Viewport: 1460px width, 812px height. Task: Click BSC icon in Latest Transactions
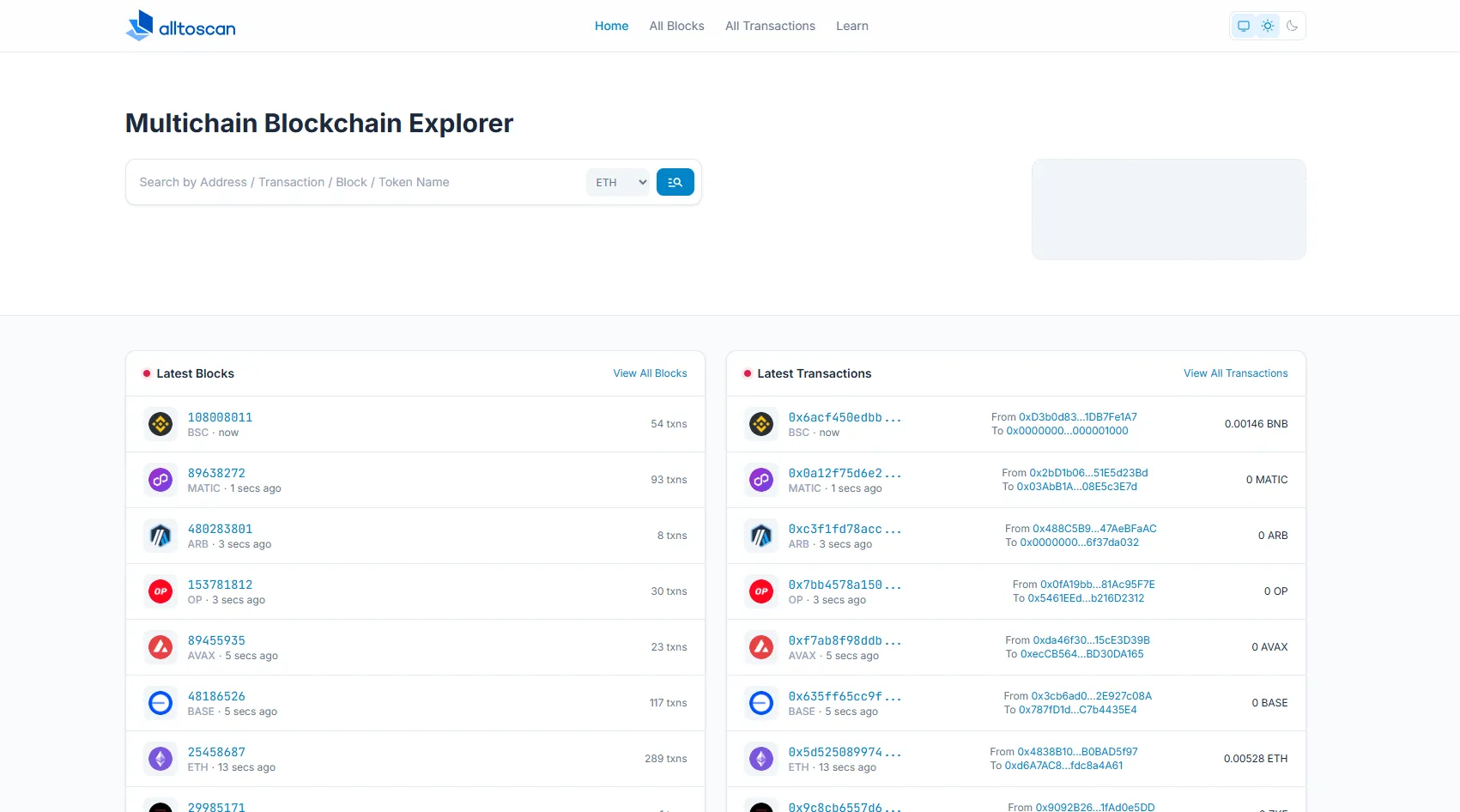pos(761,424)
